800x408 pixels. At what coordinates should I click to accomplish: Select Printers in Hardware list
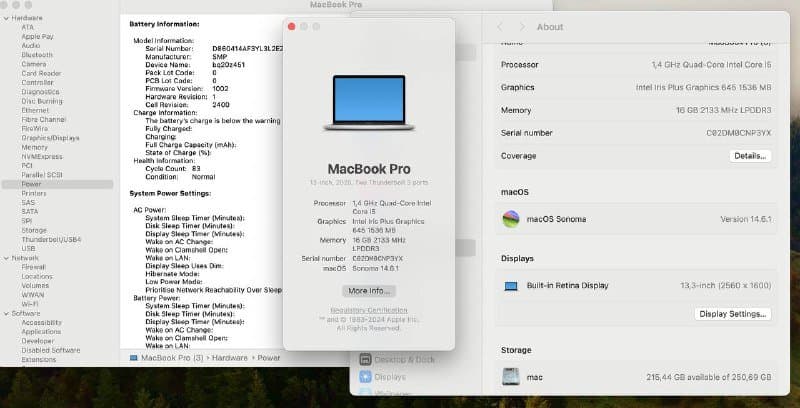(34, 193)
